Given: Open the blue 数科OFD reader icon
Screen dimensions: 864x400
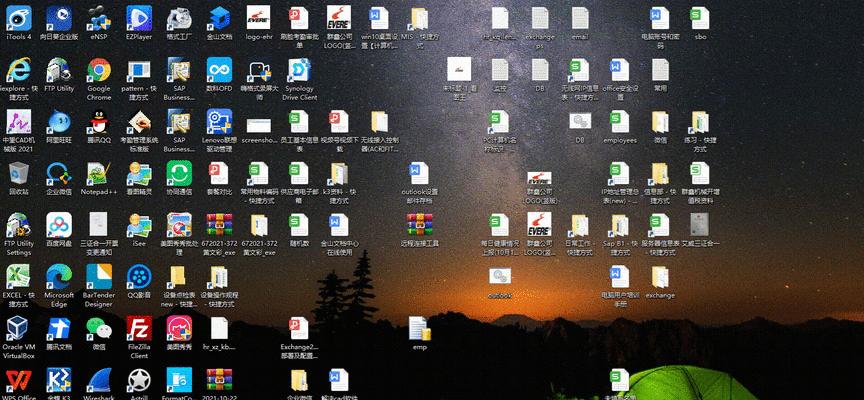Looking at the screenshot, I should pyautogui.click(x=219, y=70).
